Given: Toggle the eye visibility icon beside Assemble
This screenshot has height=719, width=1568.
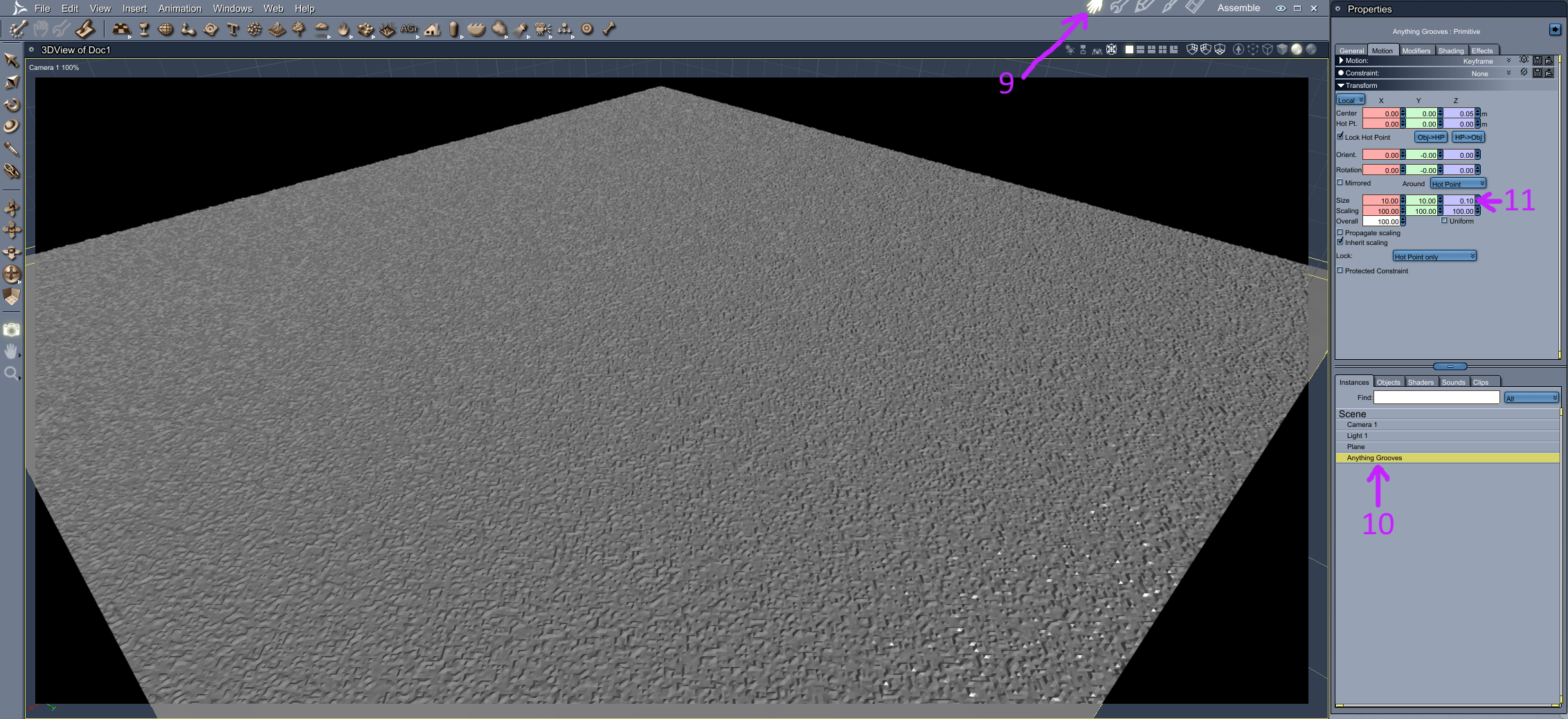Looking at the screenshot, I should click(1281, 8).
